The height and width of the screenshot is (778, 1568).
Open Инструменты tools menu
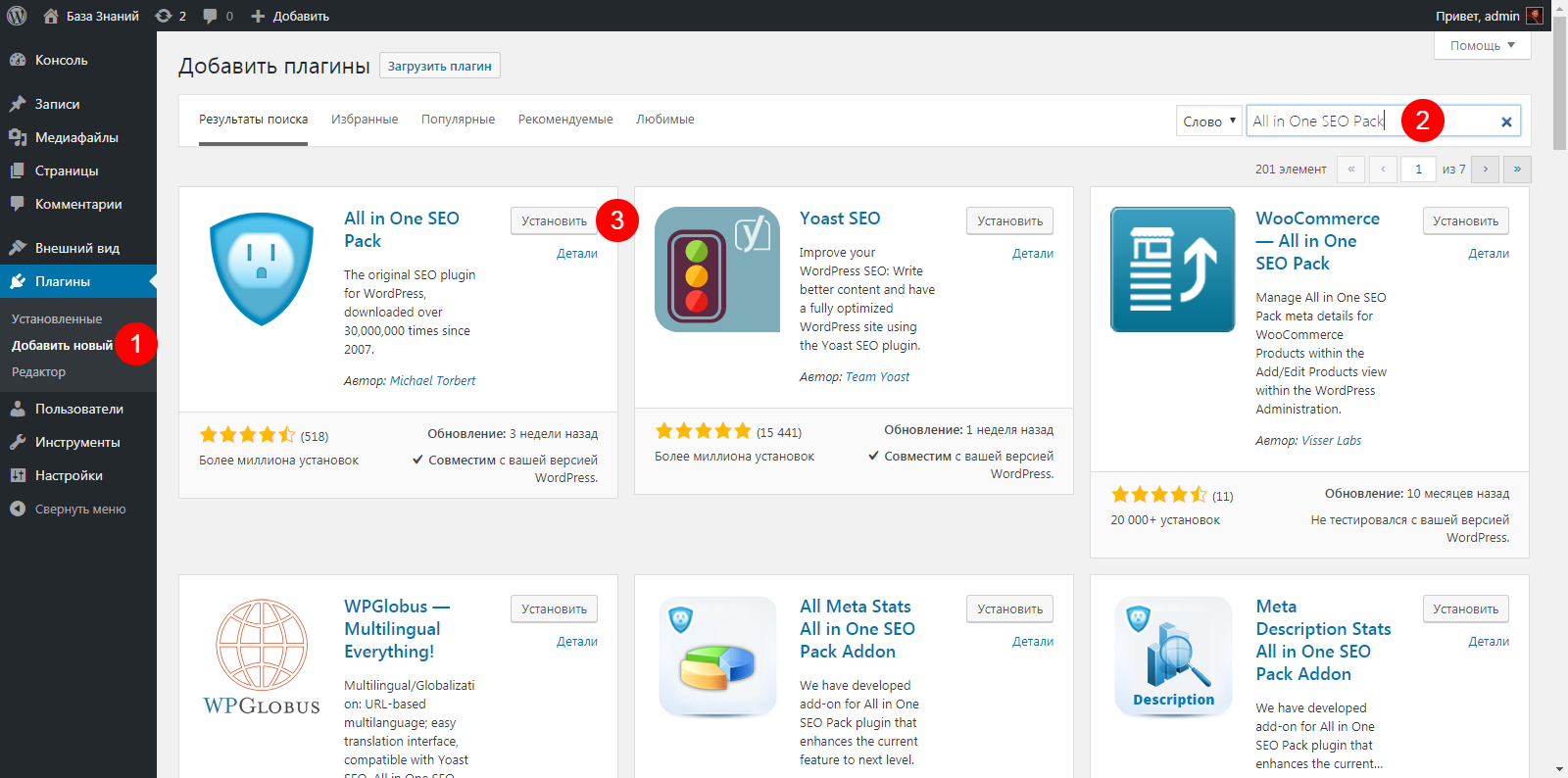78,442
